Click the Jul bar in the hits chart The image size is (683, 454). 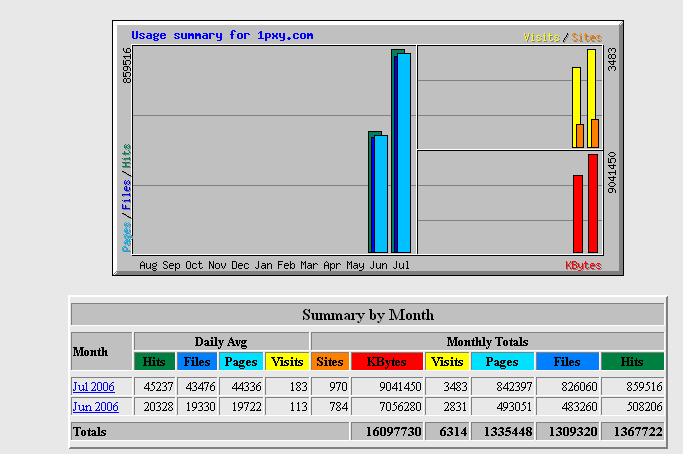tap(401, 150)
